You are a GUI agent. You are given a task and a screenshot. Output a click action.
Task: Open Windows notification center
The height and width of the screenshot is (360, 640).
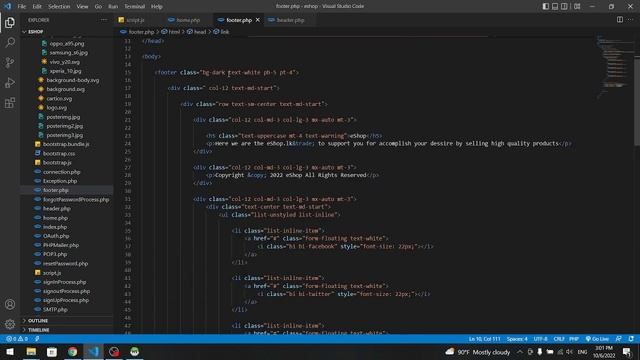coord(627,352)
